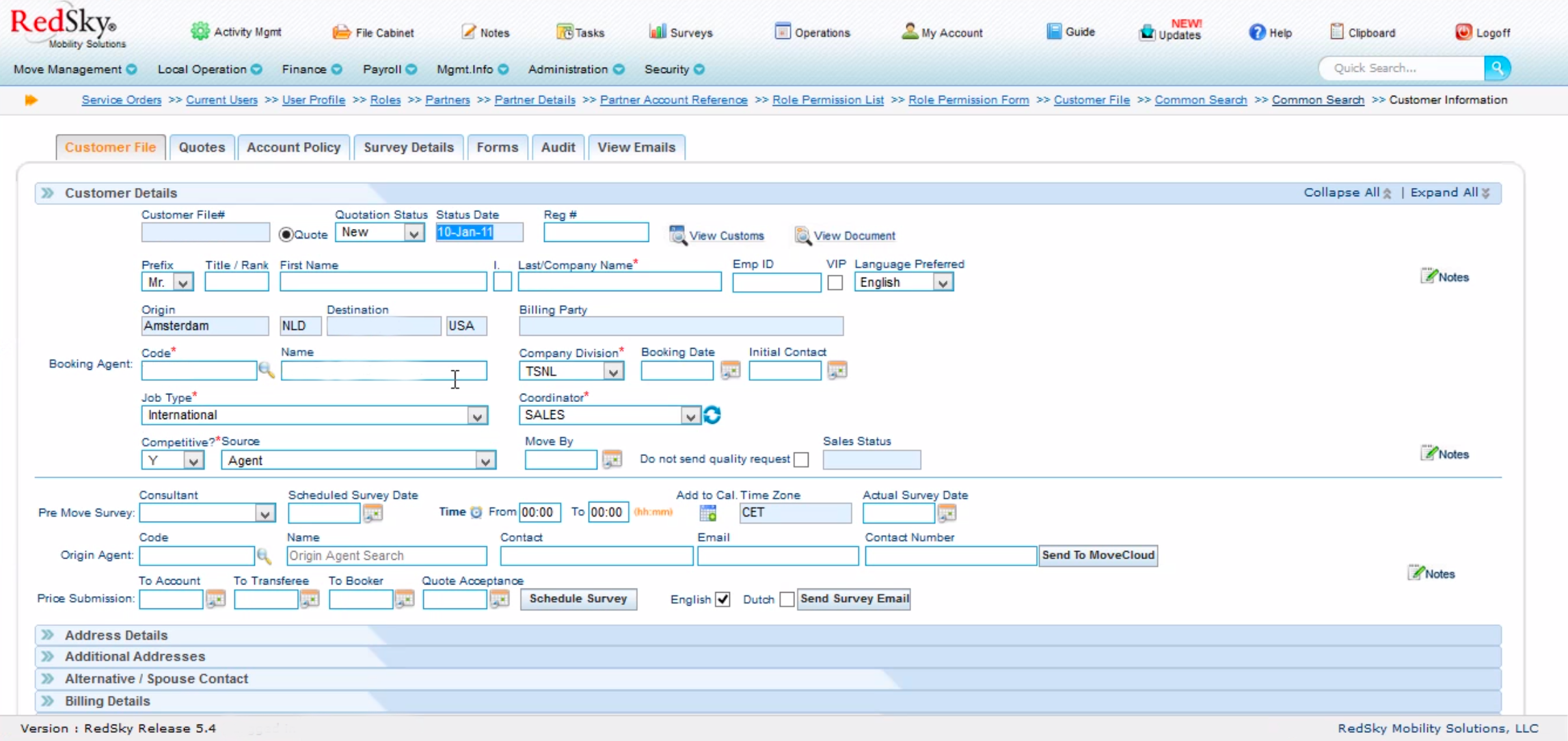Check the Dutch survey language box

pyautogui.click(x=787, y=599)
